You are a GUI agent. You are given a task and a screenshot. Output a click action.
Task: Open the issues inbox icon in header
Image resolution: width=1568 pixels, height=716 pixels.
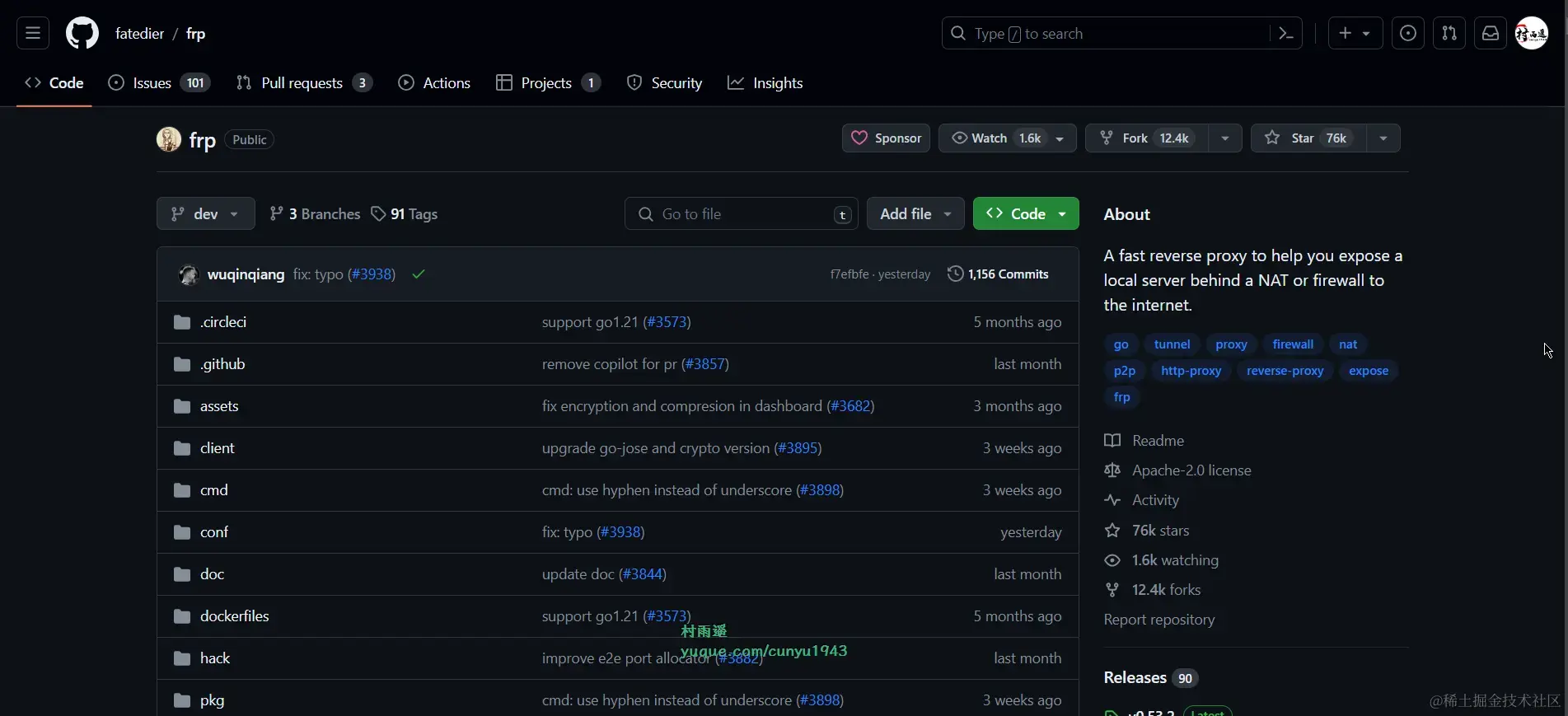[x=1408, y=34]
